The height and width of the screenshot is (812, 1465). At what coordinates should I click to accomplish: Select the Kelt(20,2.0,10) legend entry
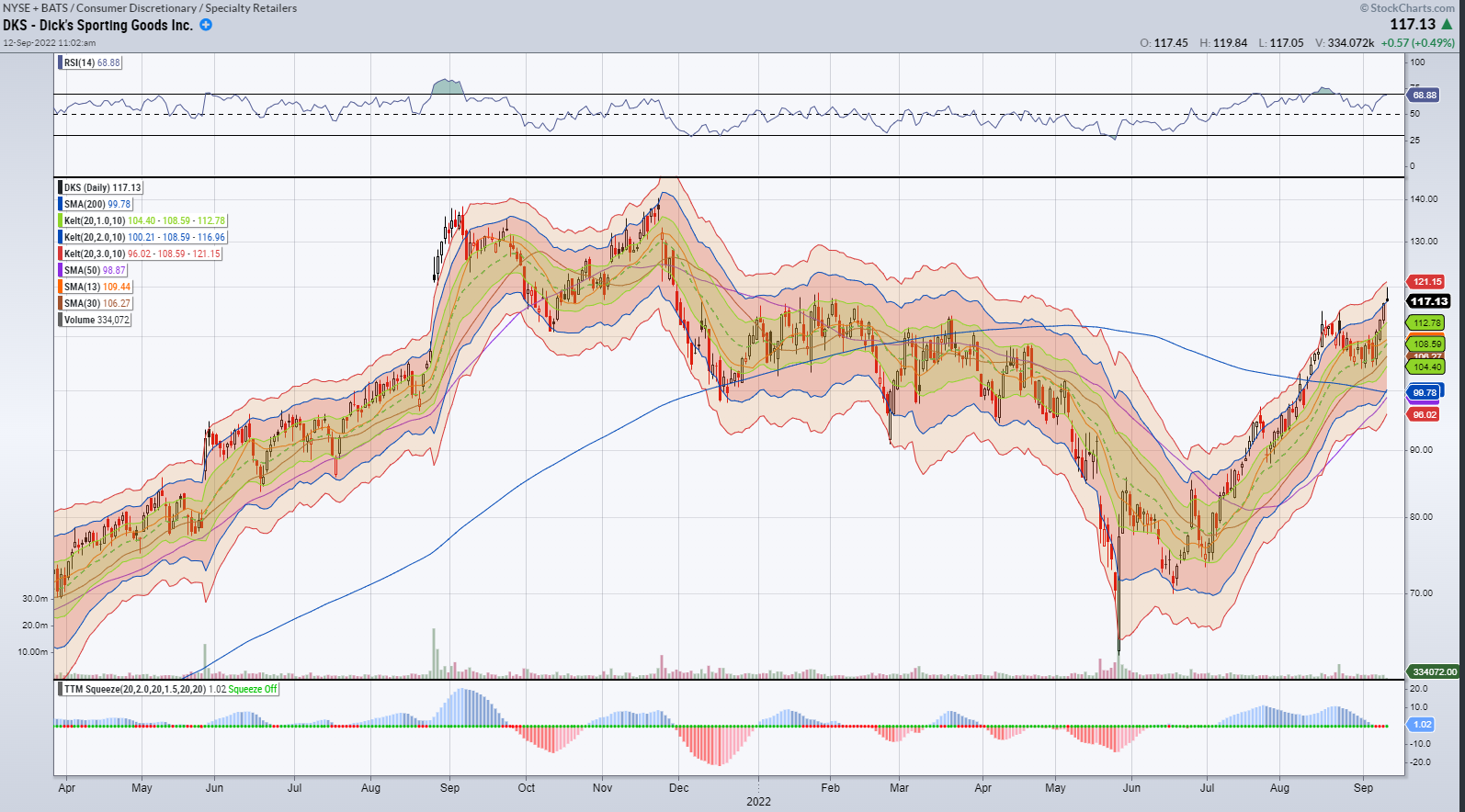[143, 237]
